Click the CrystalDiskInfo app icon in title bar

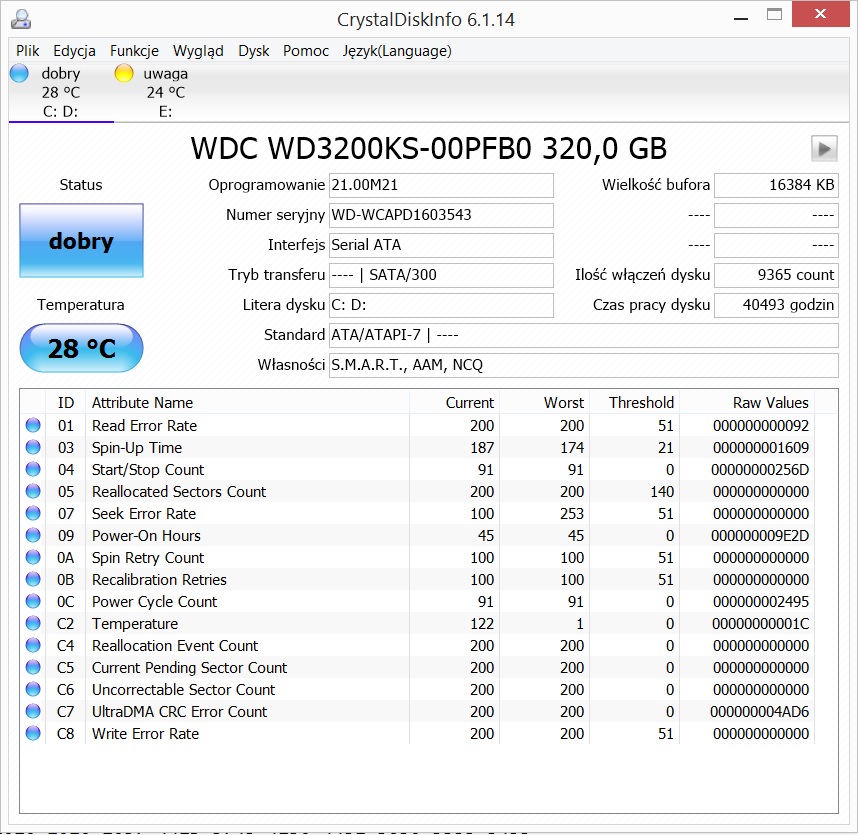pos(21,19)
